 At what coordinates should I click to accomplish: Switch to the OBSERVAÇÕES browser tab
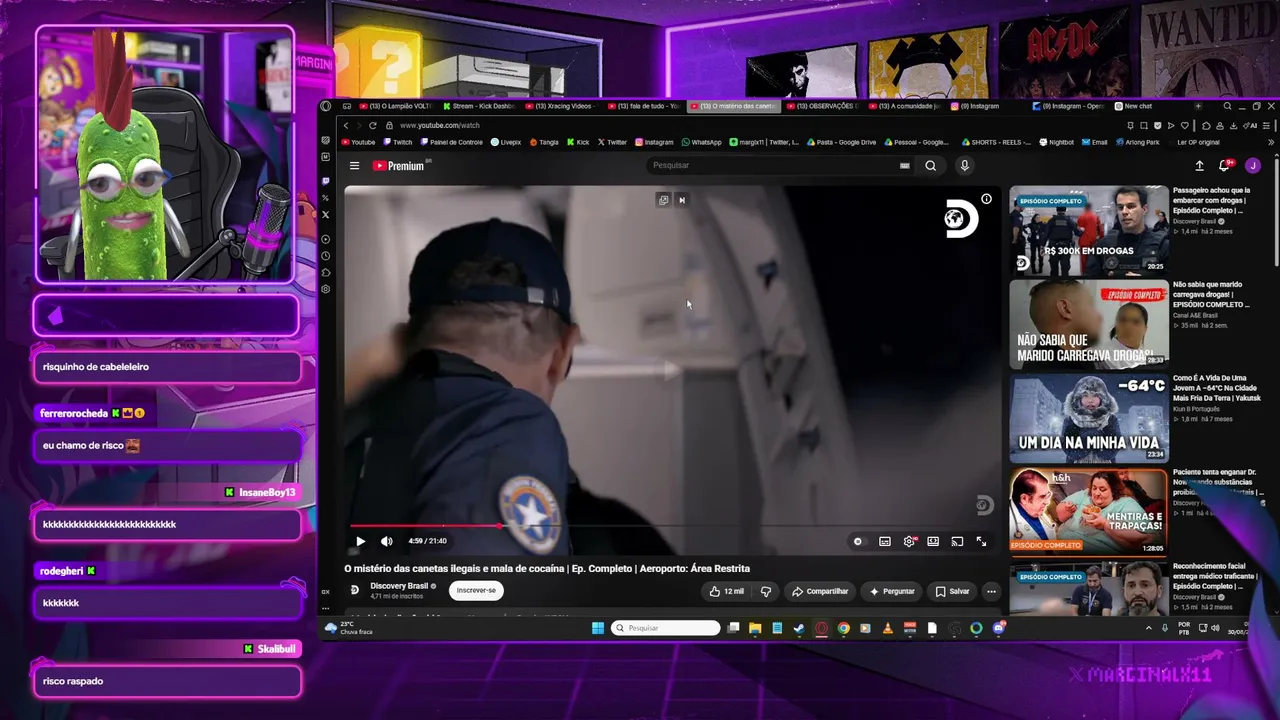[822, 106]
